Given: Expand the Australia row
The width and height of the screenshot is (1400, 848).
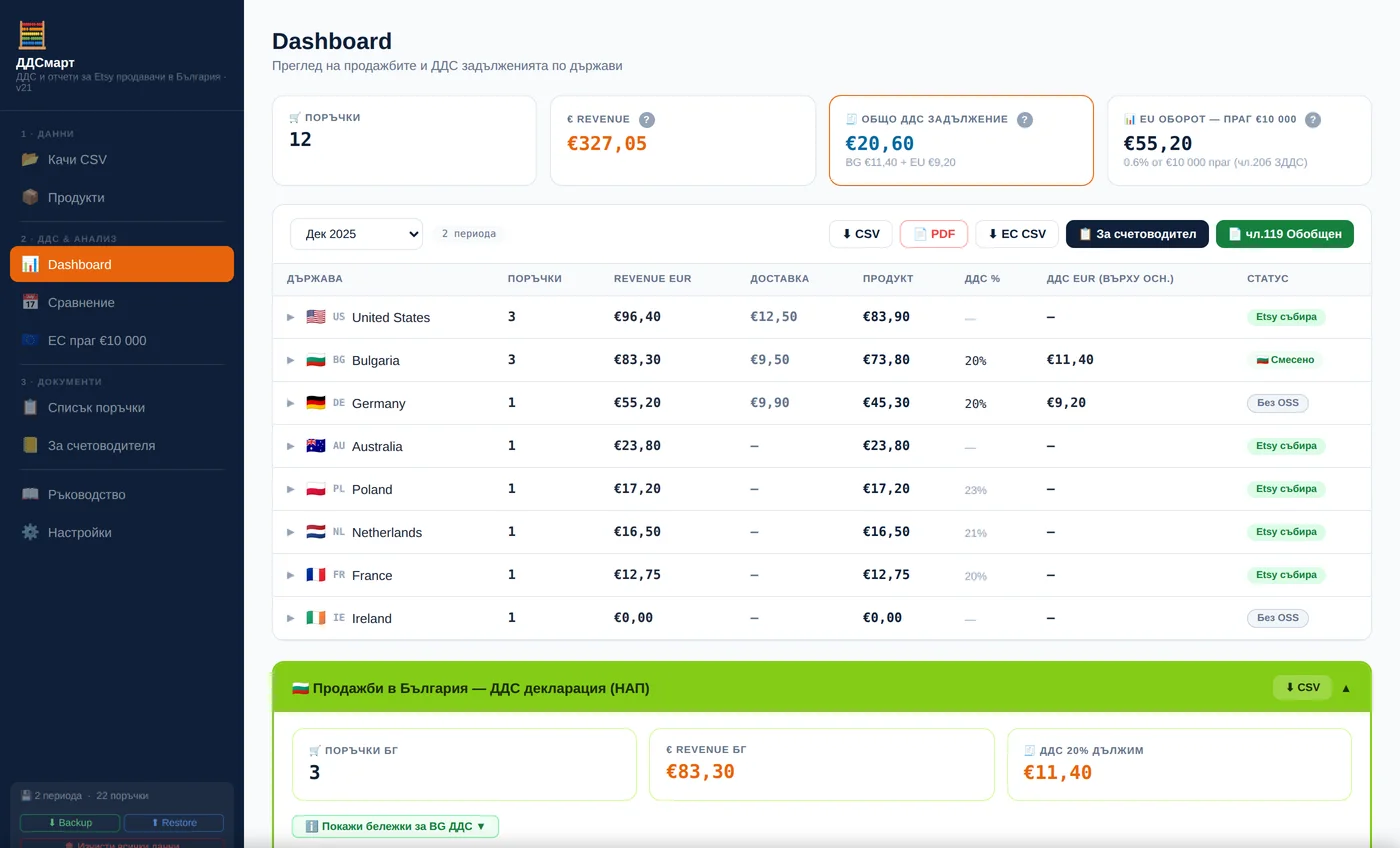Looking at the screenshot, I should tap(291, 446).
